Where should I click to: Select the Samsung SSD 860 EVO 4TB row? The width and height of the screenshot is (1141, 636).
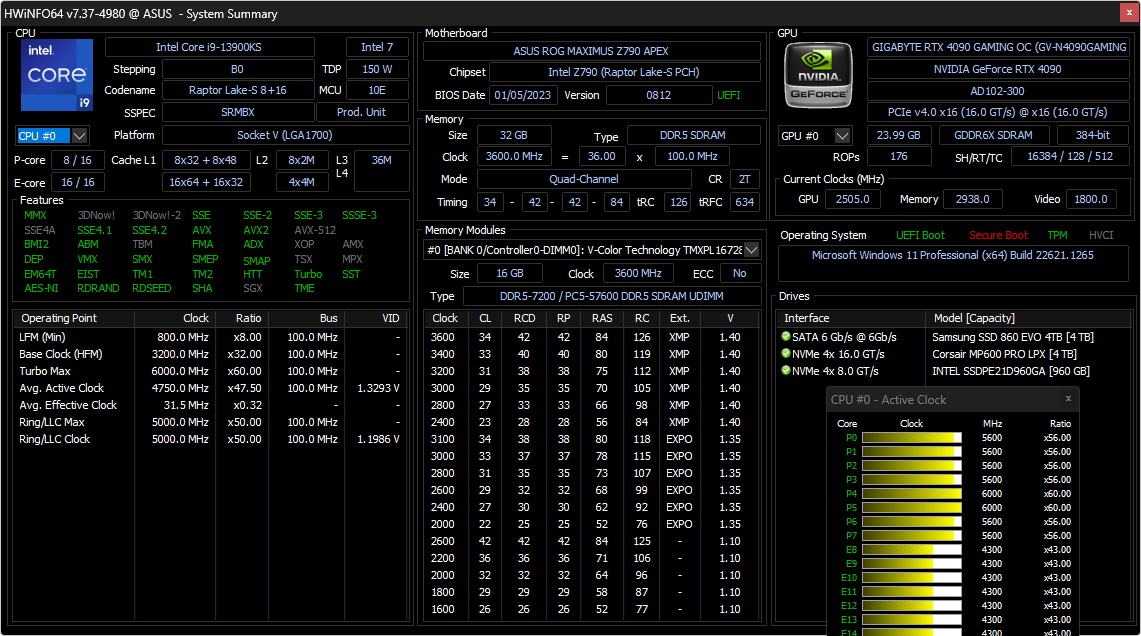pyautogui.click(x=954, y=337)
